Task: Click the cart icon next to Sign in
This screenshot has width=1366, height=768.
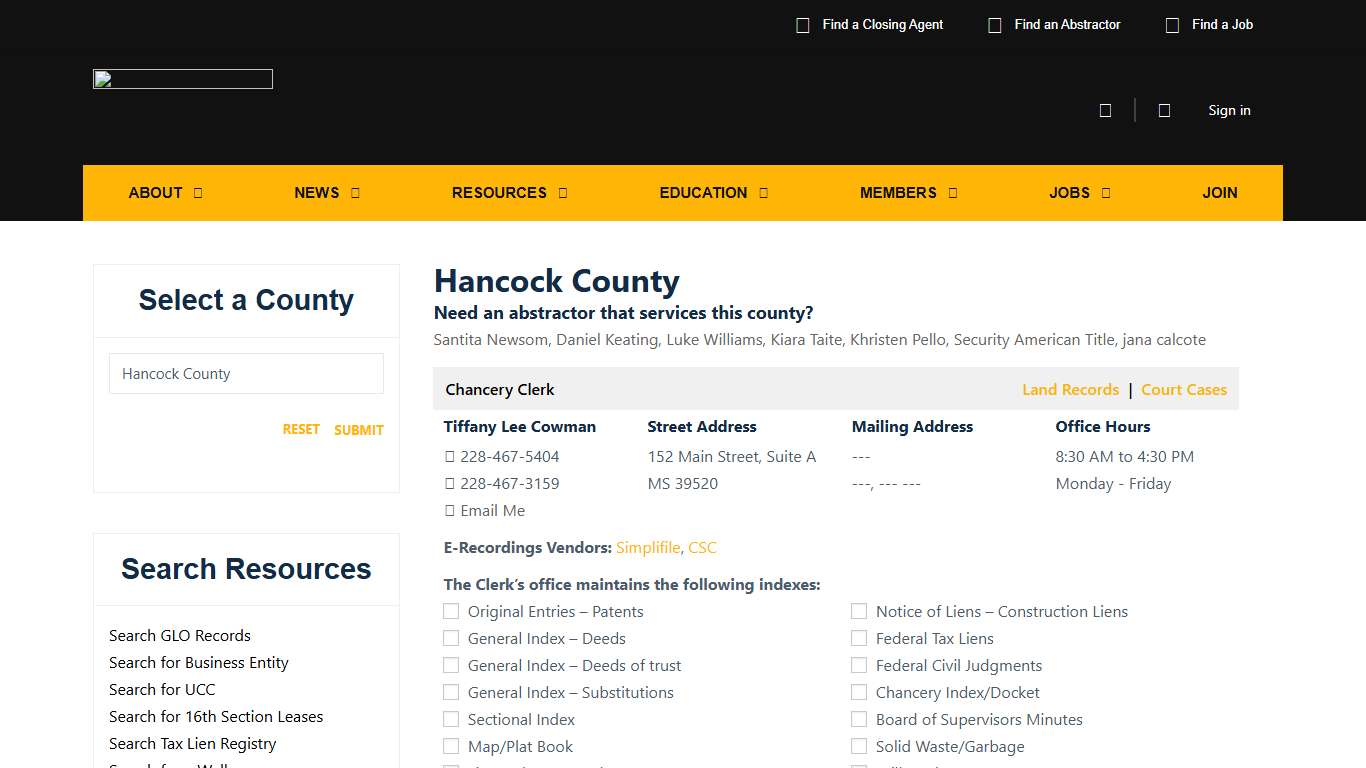Action: coord(1164,110)
